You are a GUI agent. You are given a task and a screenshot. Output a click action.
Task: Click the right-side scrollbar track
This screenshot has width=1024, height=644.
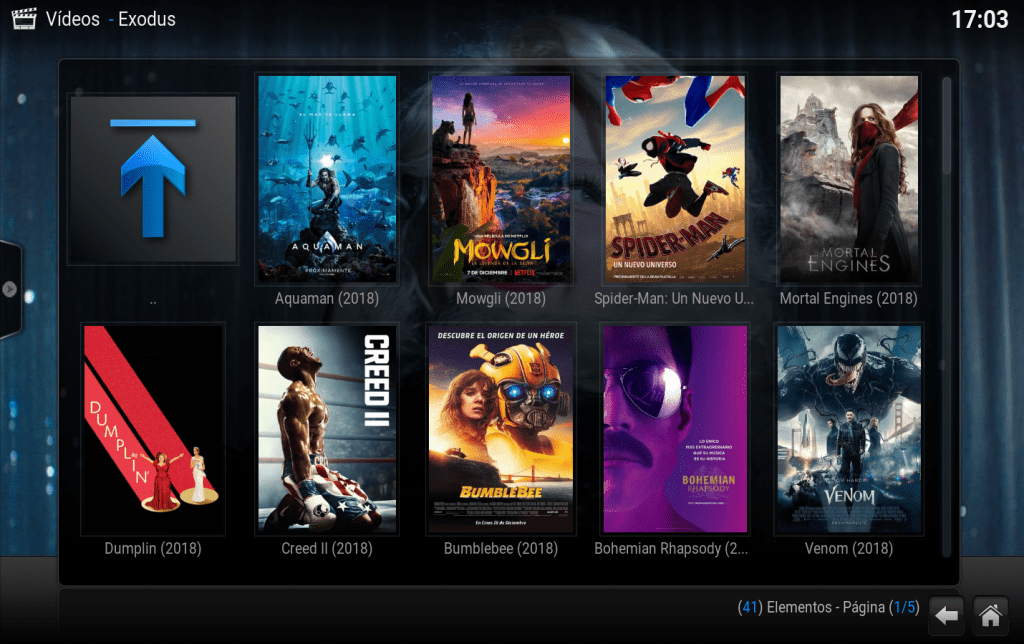click(x=949, y=320)
